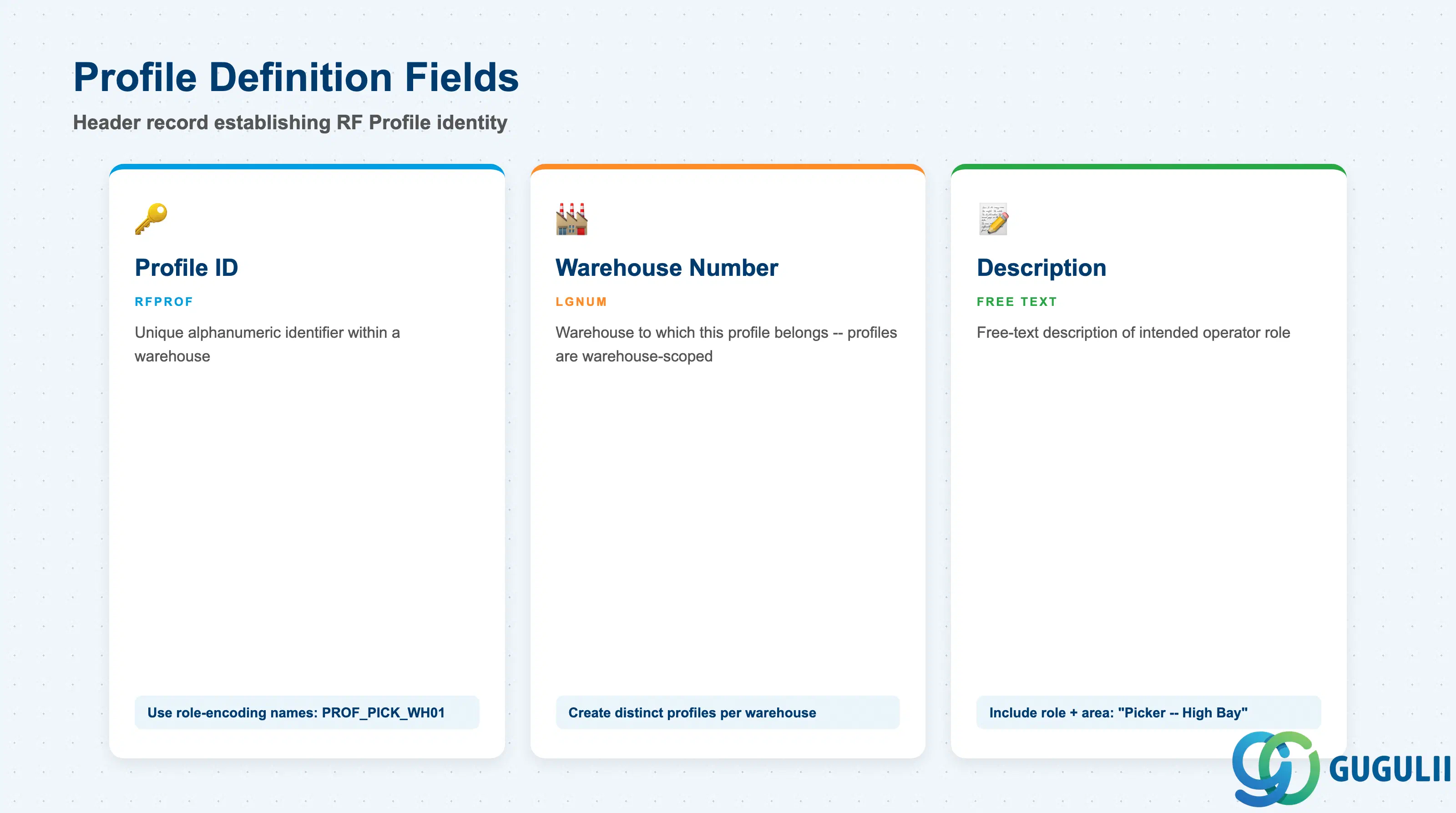This screenshot has height=813, width=1456.
Task: Click 'Unique alphanumeric identifier within a warehouse' text
Action: (267, 344)
